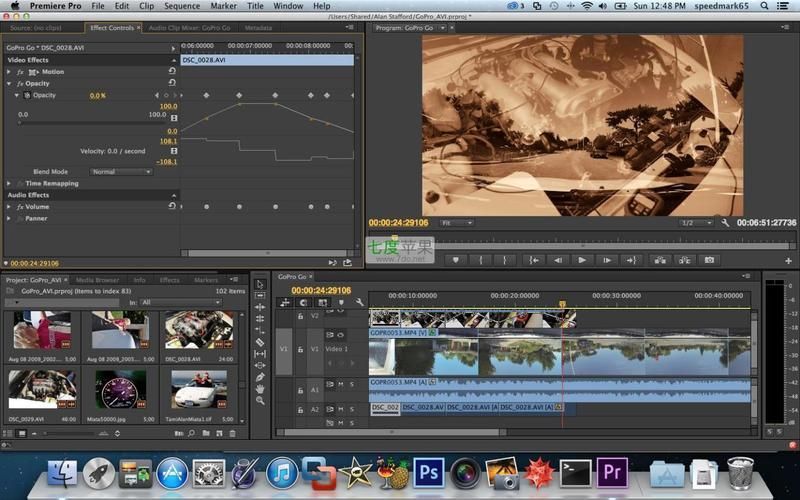Select the Razor tool in the tools panel

[260, 342]
